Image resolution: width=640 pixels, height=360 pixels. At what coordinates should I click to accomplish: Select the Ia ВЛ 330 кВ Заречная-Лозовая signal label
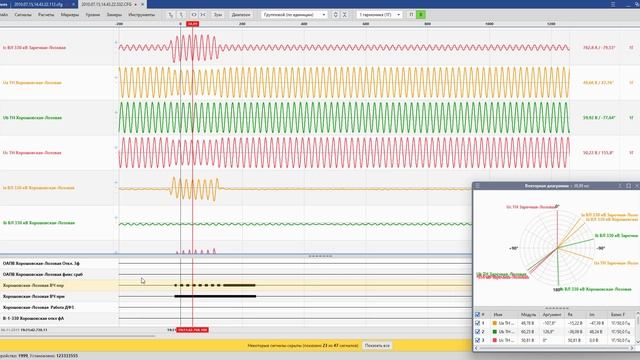click(x=34, y=48)
